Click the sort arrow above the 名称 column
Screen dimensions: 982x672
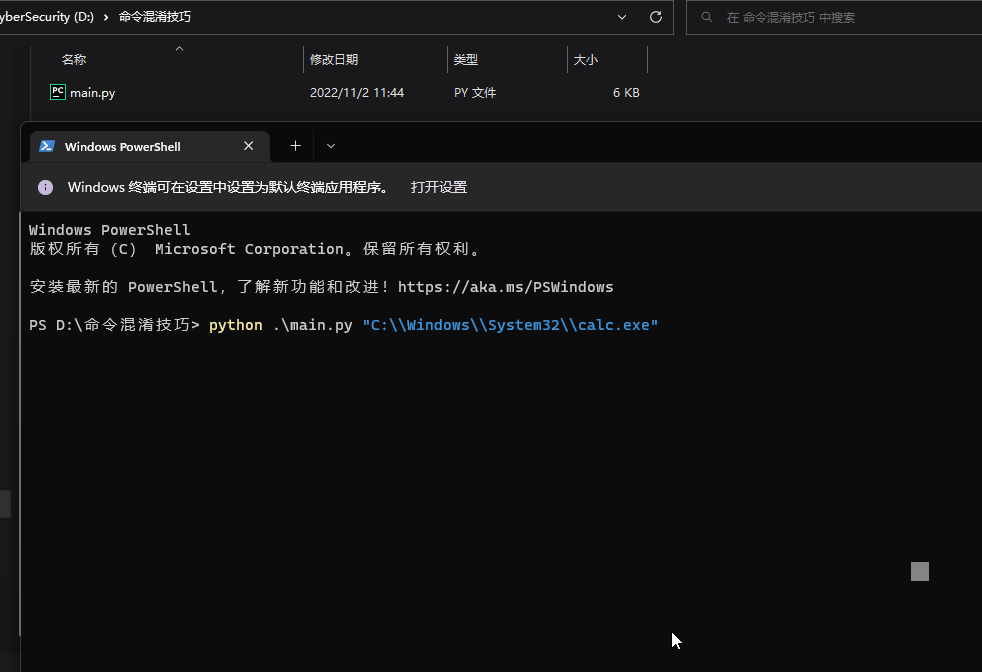[x=179, y=48]
